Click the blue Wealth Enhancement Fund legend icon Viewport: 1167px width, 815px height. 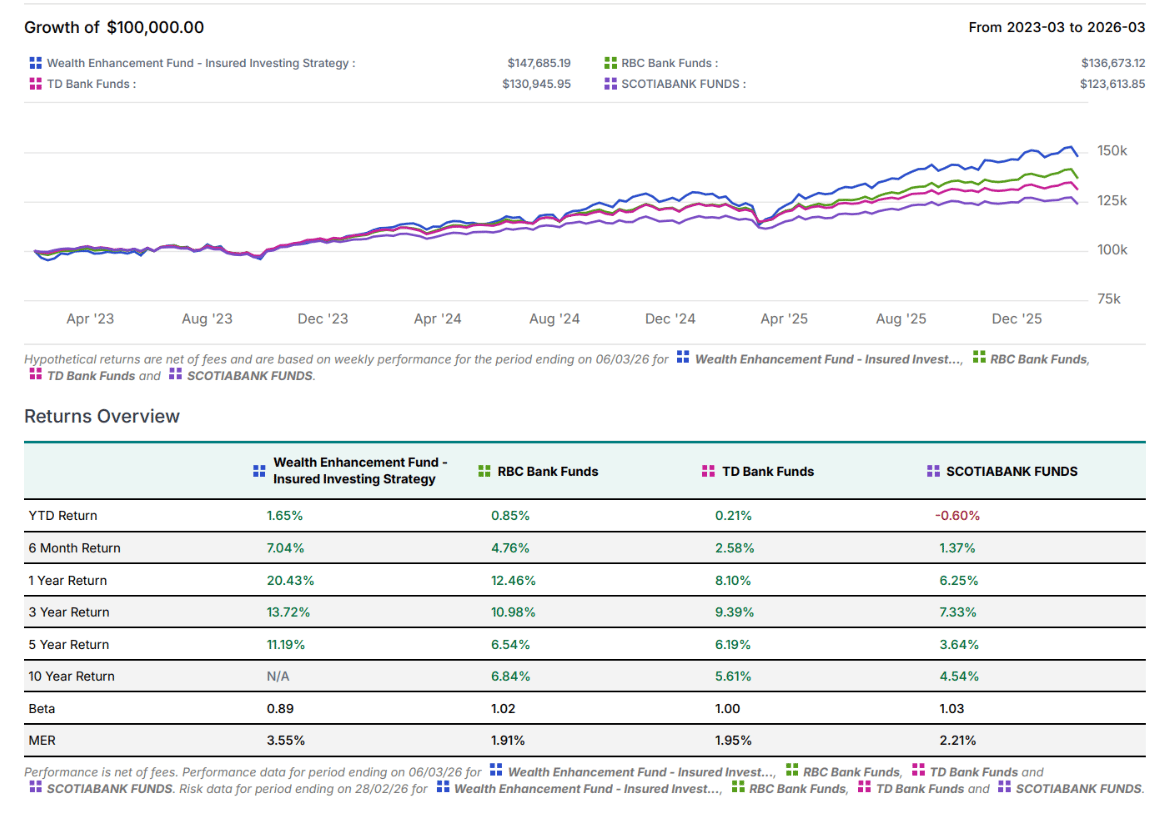coord(36,63)
